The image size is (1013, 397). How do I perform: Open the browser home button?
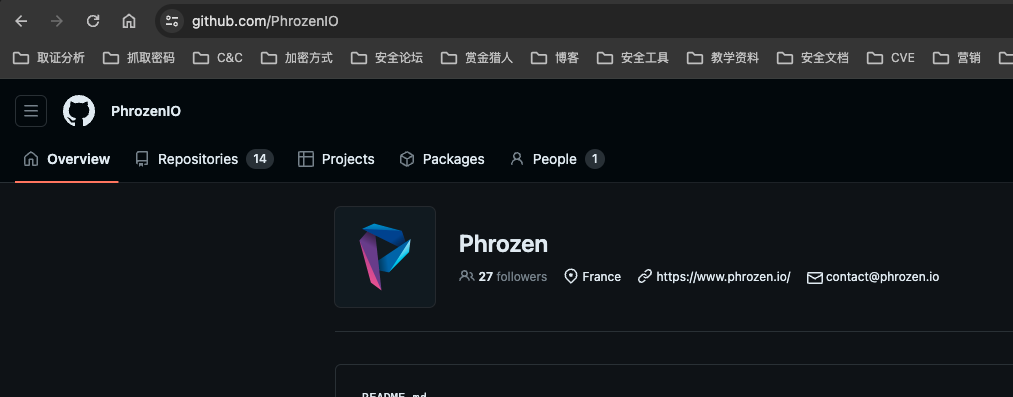129,21
